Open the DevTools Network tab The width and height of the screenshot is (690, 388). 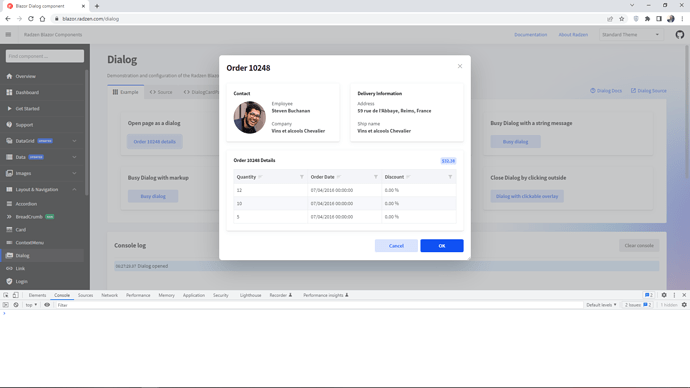pyautogui.click(x=110, y=295)
